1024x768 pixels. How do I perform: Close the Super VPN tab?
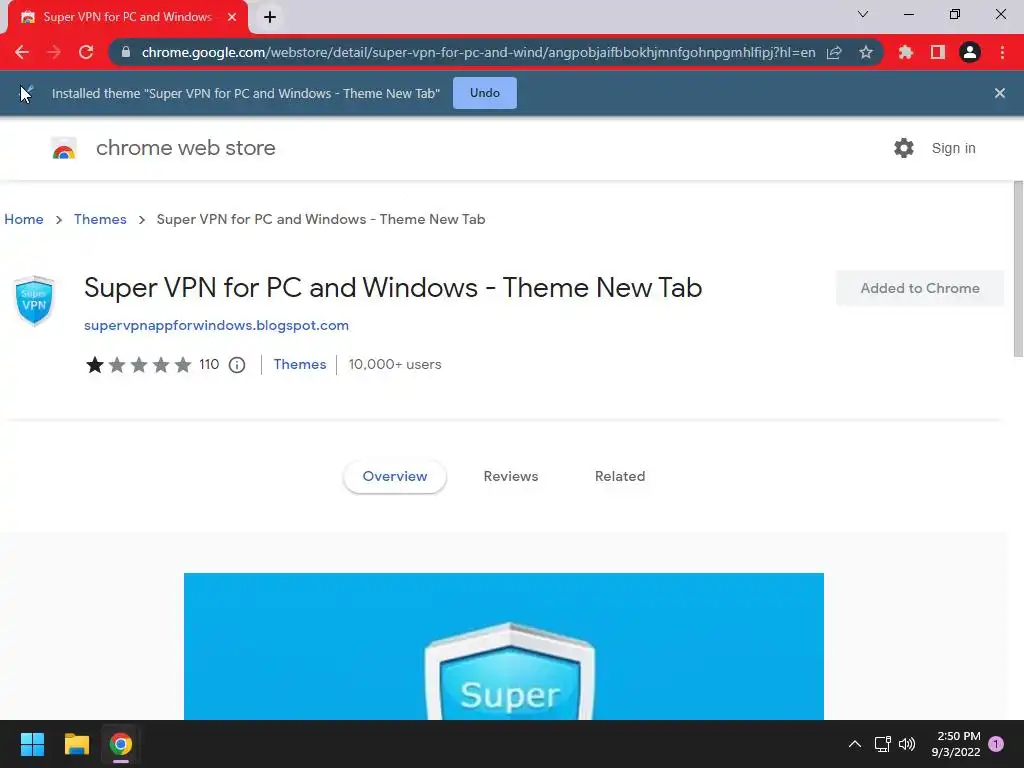coord(232,17)
